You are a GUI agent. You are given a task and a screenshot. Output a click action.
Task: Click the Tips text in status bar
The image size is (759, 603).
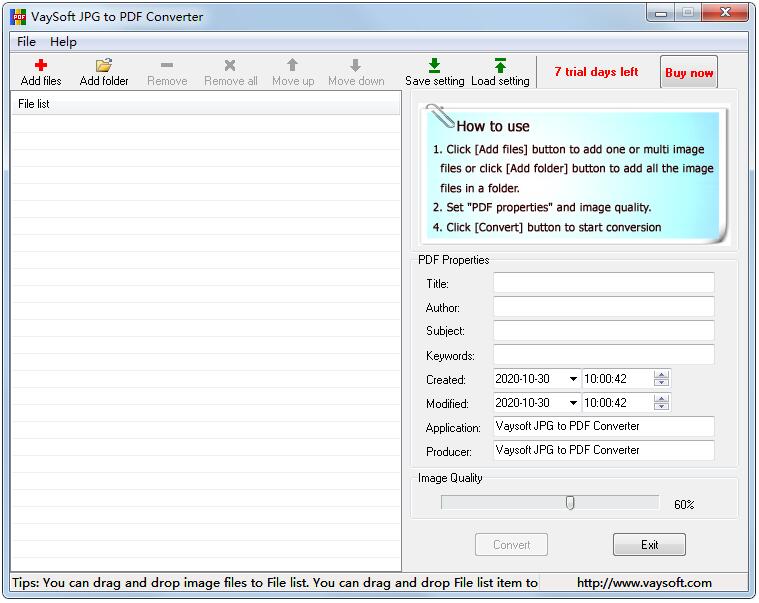pyautogui.click(x=274, y=583)
